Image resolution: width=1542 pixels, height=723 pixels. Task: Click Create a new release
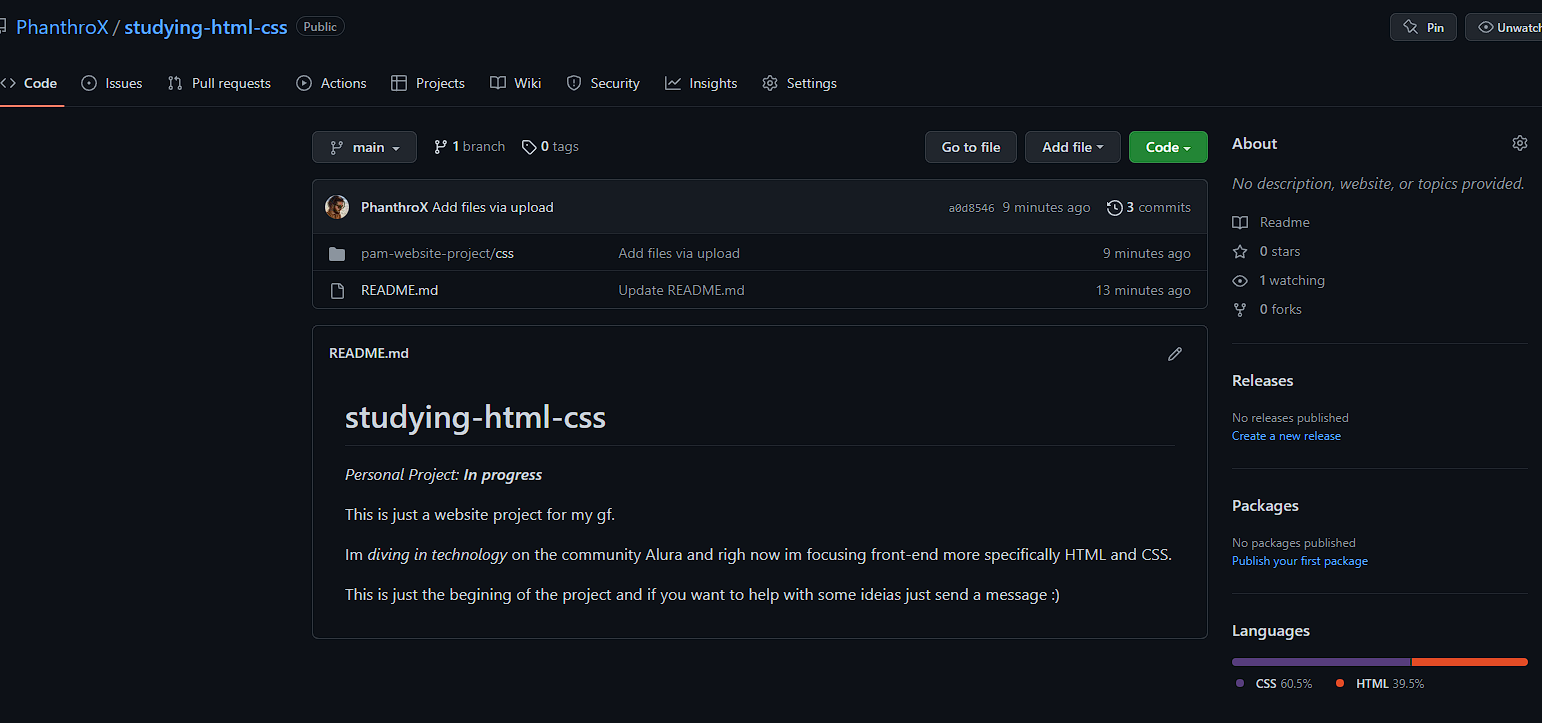click(x=1286, y=436)
